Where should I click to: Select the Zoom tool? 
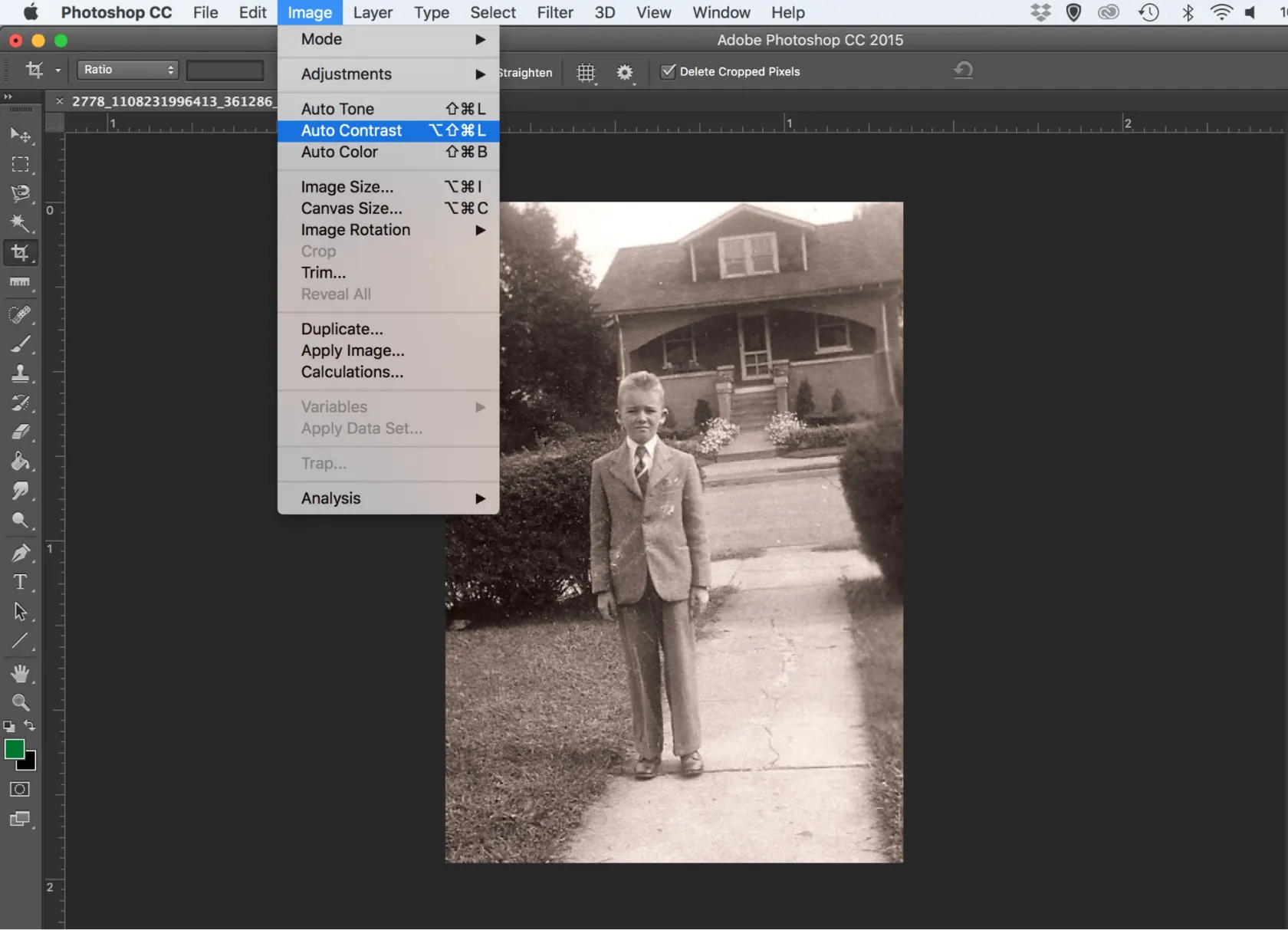click(x=21, y=702)
